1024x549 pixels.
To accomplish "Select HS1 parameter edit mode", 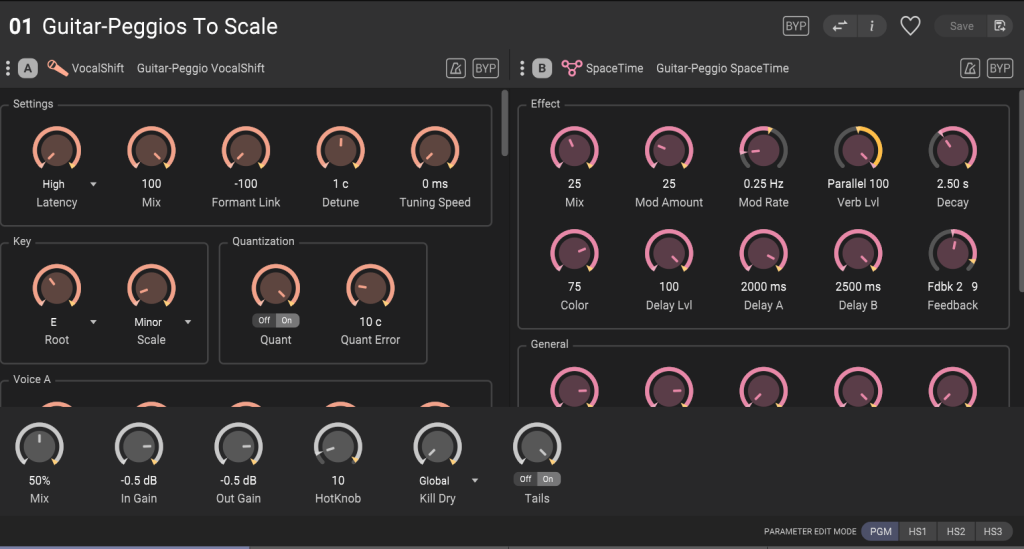I will pos(918,531).
